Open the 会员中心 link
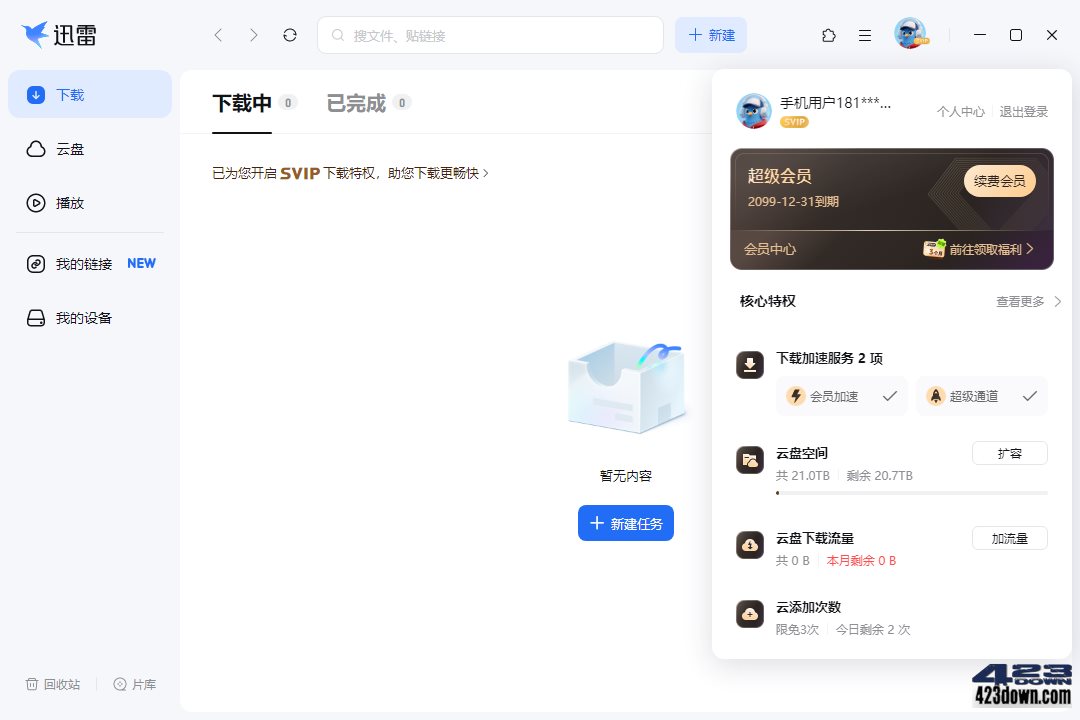 [769, 249]
